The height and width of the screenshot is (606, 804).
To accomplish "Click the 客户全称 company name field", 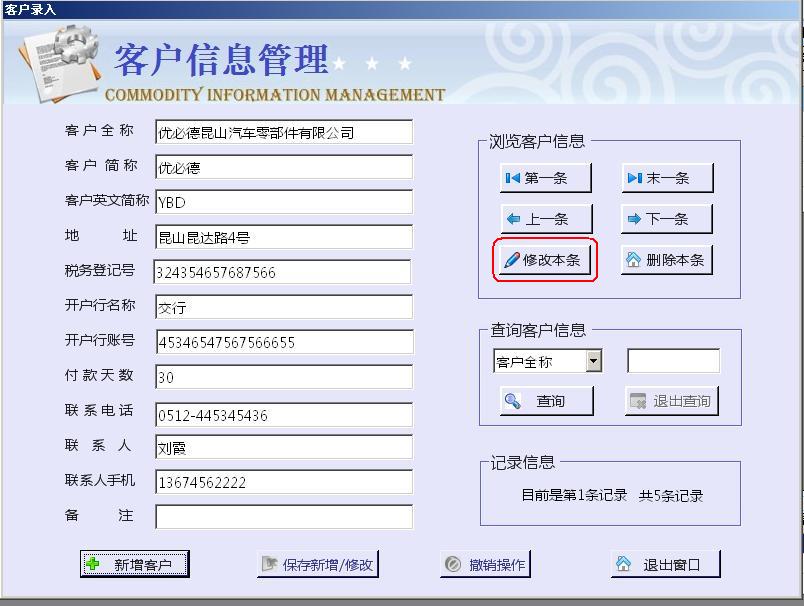I will [x=283, y=132].
